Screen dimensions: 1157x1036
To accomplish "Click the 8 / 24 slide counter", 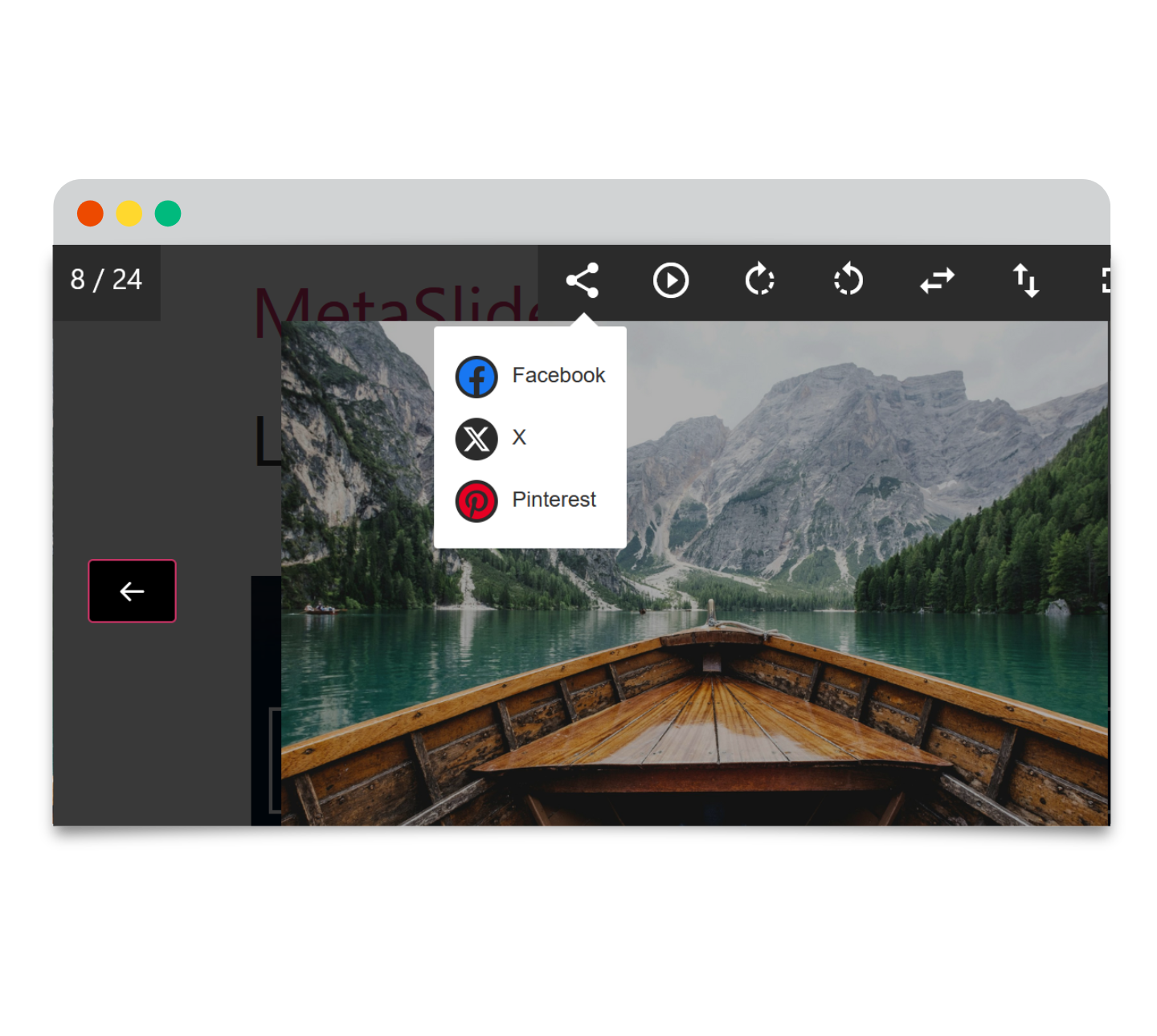I will tap(106, 279).
